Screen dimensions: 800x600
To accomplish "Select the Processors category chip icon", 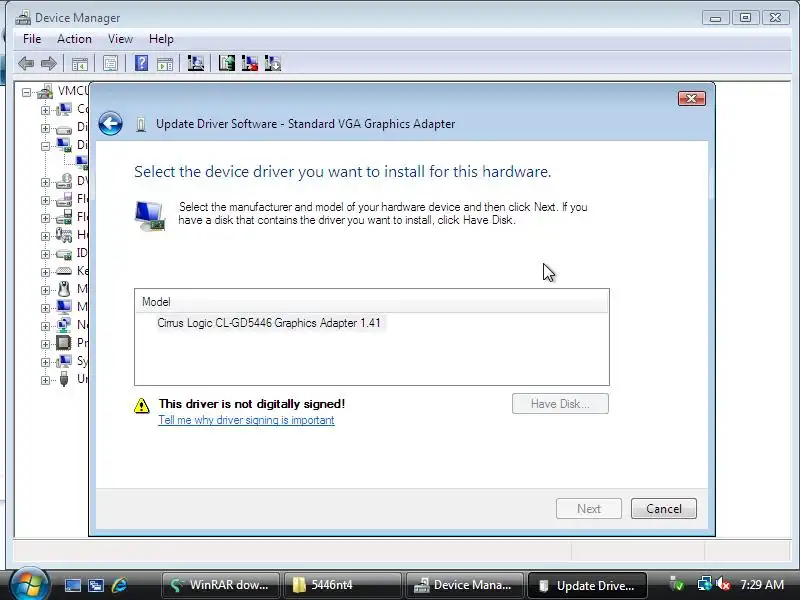I will pyautogui.click(x=64, y=343).
